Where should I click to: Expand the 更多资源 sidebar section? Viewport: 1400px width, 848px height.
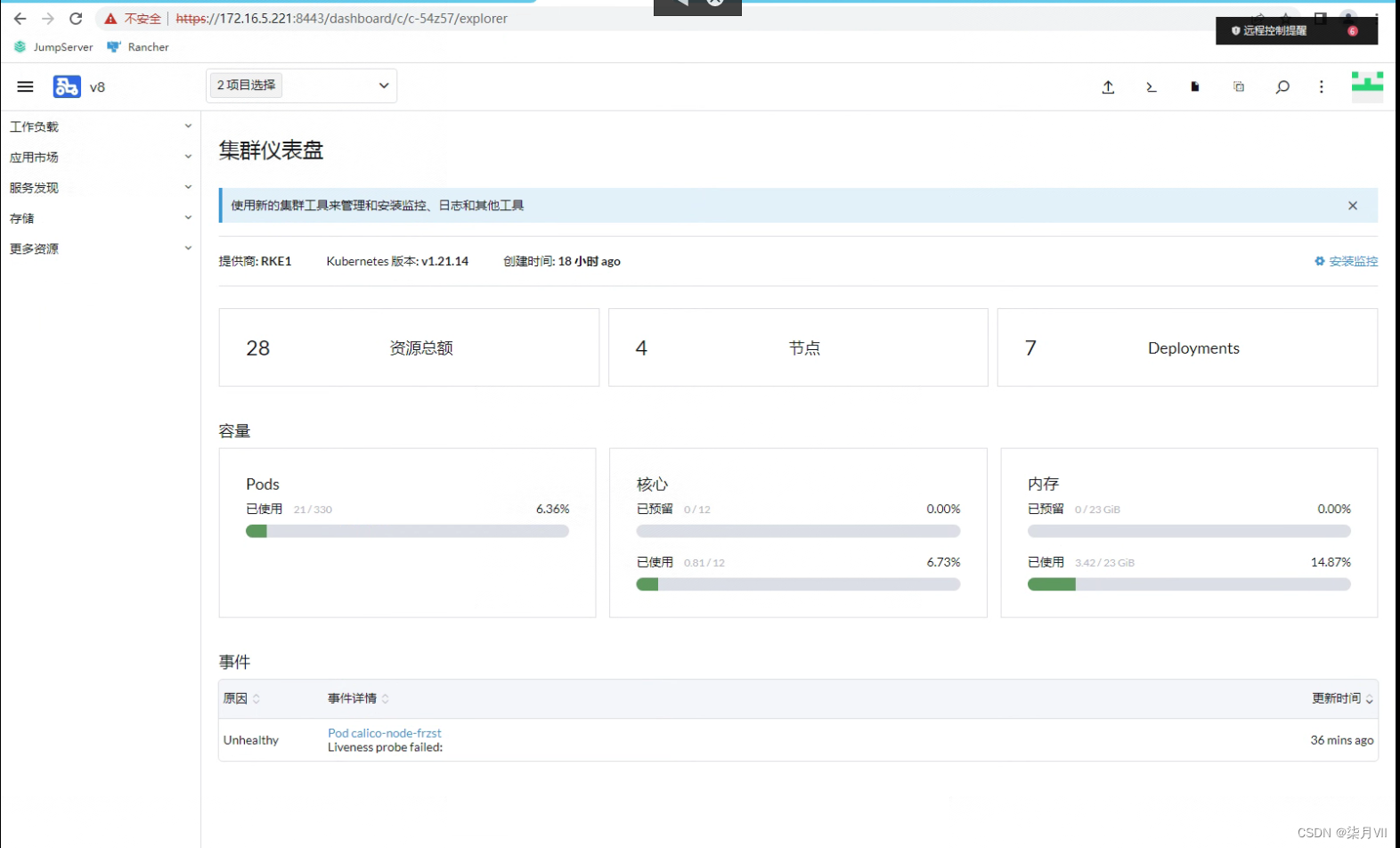[101, 249]
